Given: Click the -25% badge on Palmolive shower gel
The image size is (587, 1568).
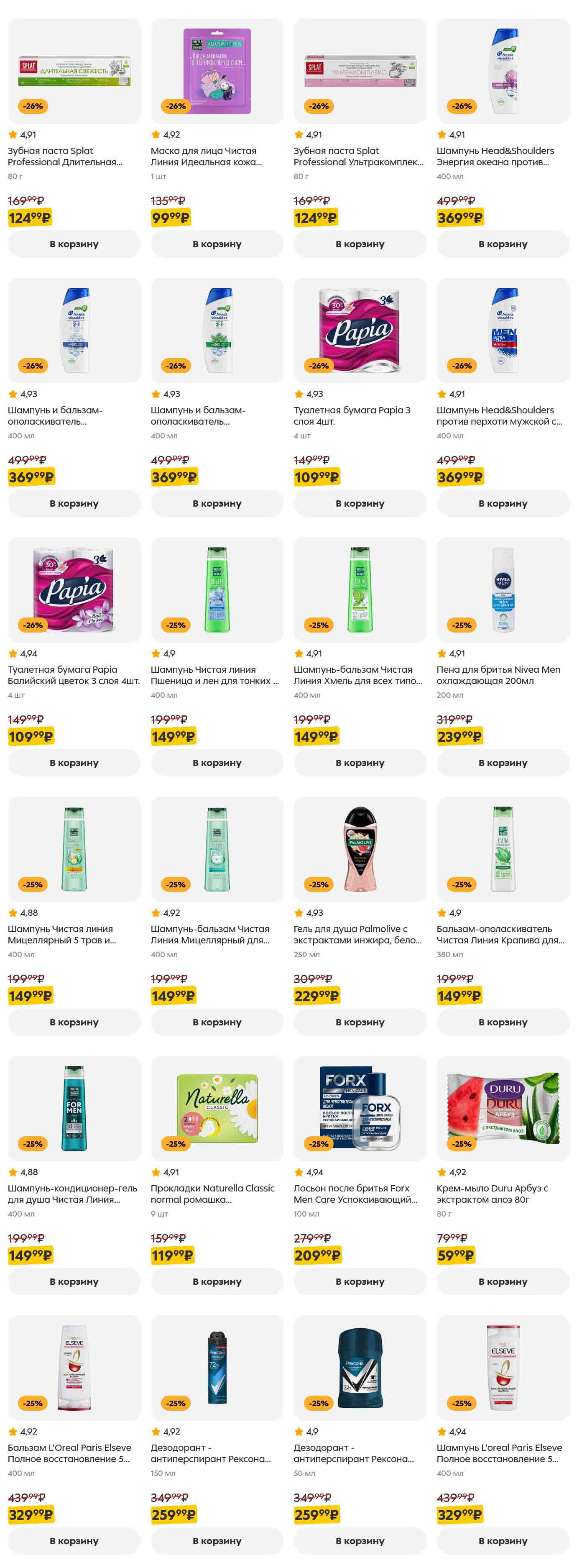Looking at the screenshot, I should (319, 884).
